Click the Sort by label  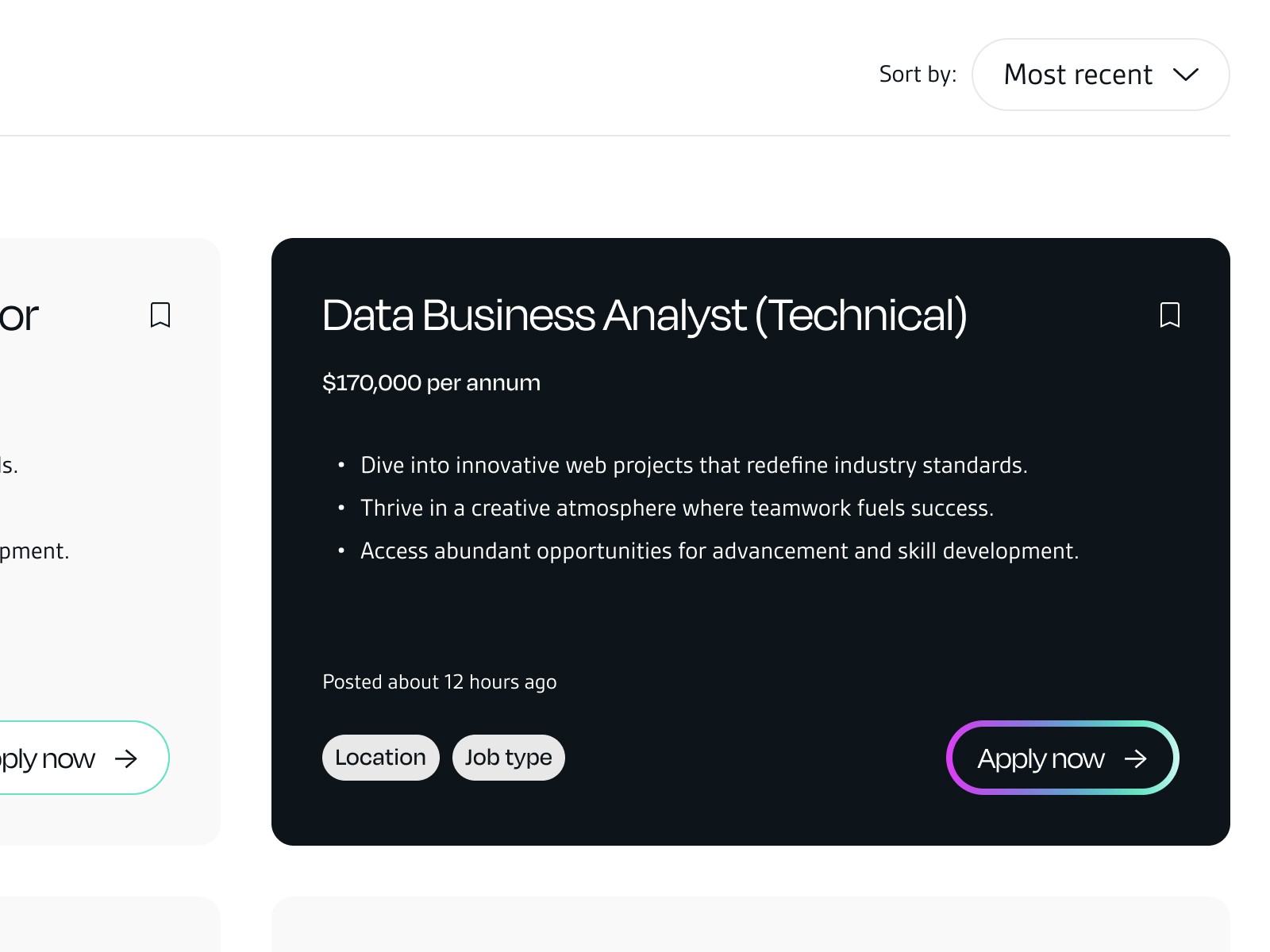[x=918, y=75]
